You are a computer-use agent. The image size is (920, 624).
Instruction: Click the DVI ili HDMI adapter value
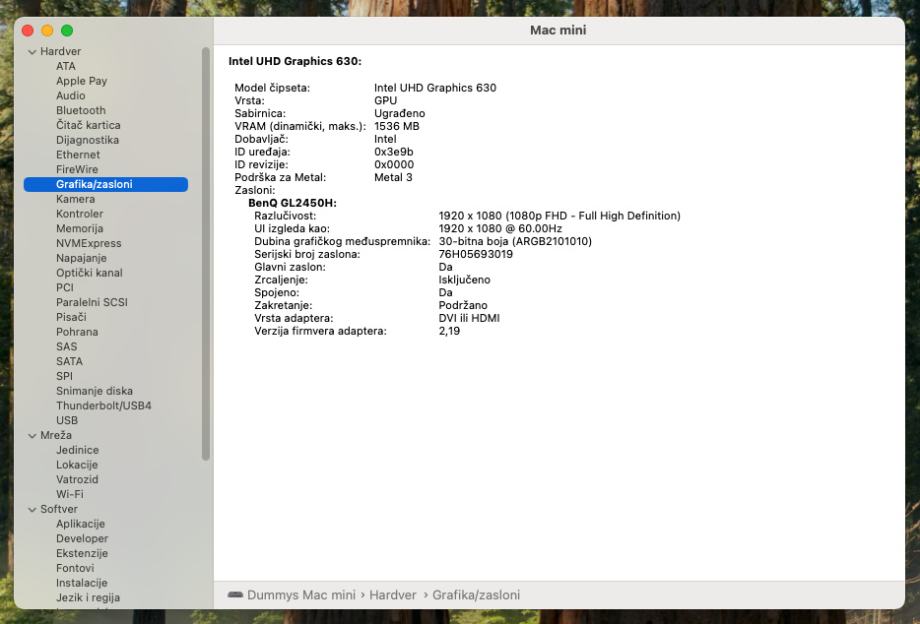pyautogui.click(x=469, y=318)
